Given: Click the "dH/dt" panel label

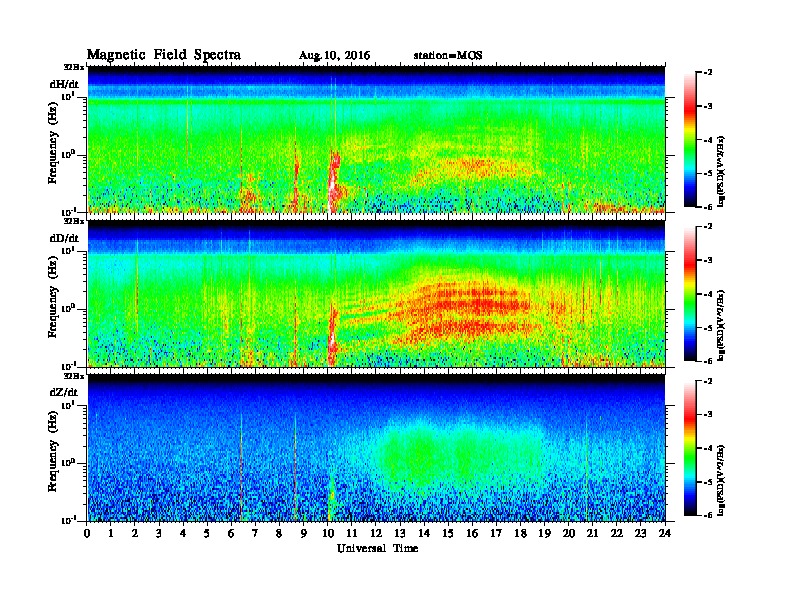Looking at the screenshot, I should point(64,84).
